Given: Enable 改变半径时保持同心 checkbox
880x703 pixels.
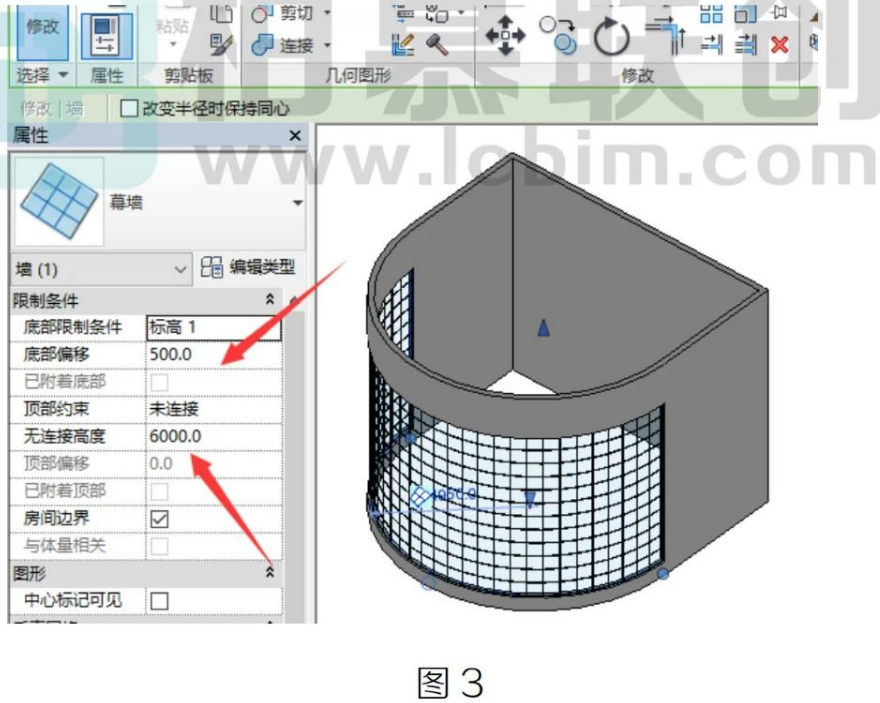Looking at the screenshot, I should (x=129, y=108).
